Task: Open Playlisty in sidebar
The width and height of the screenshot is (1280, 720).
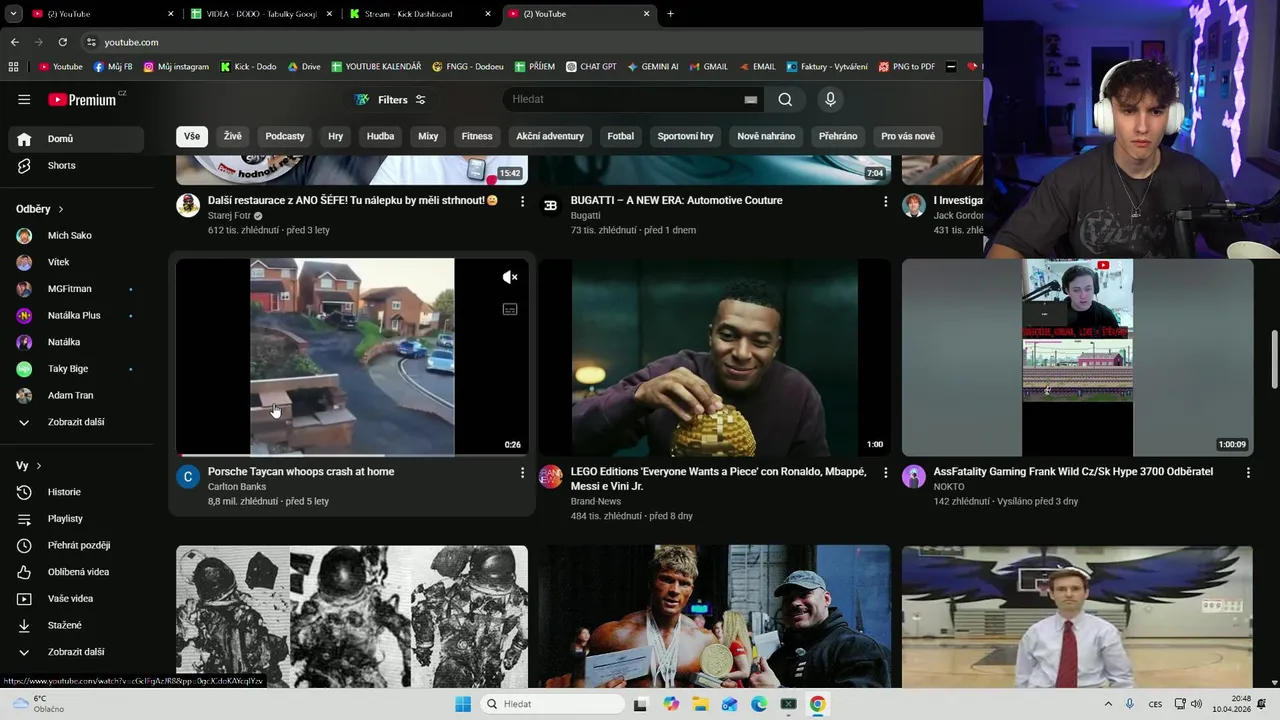Action: [x=76, y=519]
